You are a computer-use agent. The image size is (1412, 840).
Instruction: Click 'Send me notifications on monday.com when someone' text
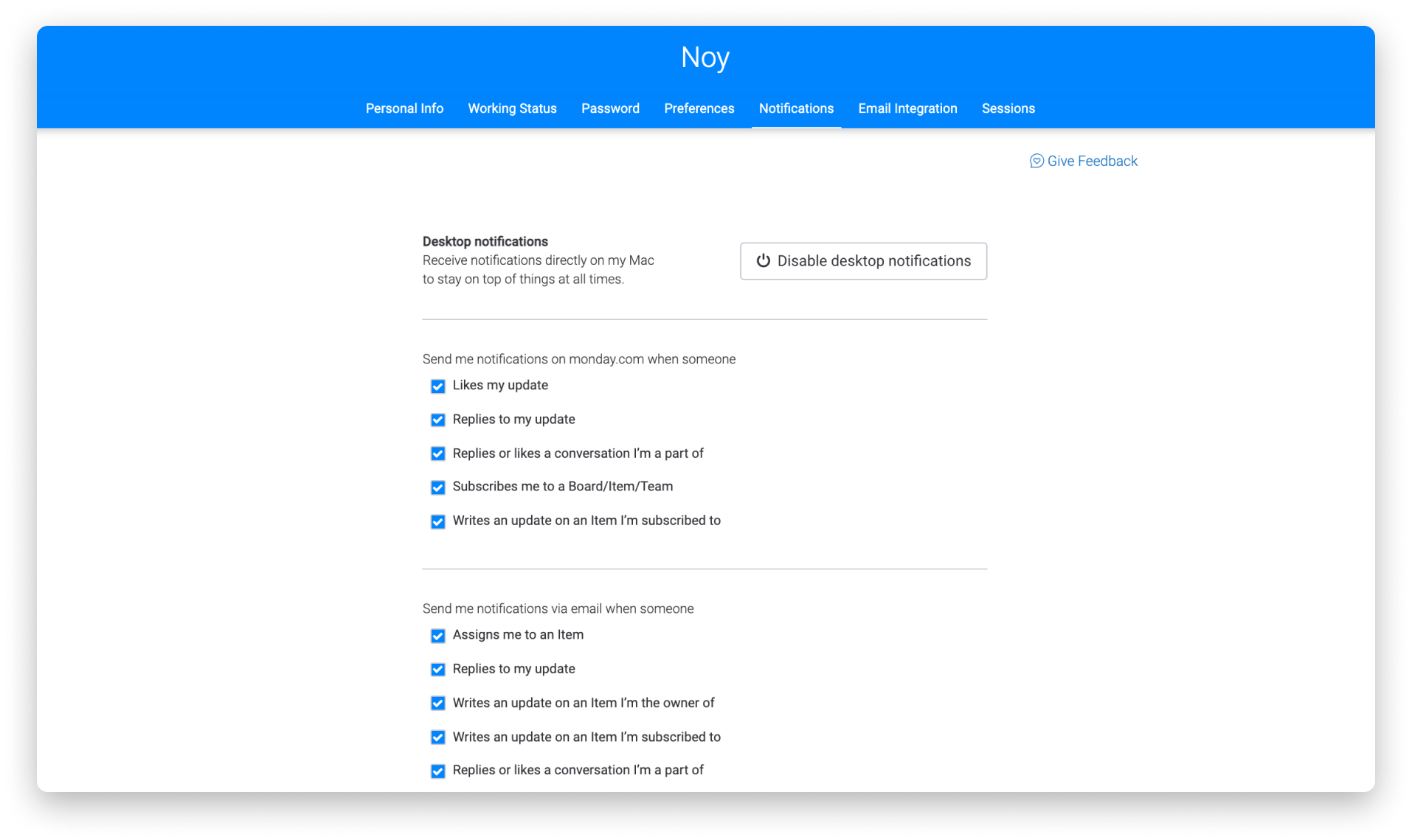tap(578, 359)
